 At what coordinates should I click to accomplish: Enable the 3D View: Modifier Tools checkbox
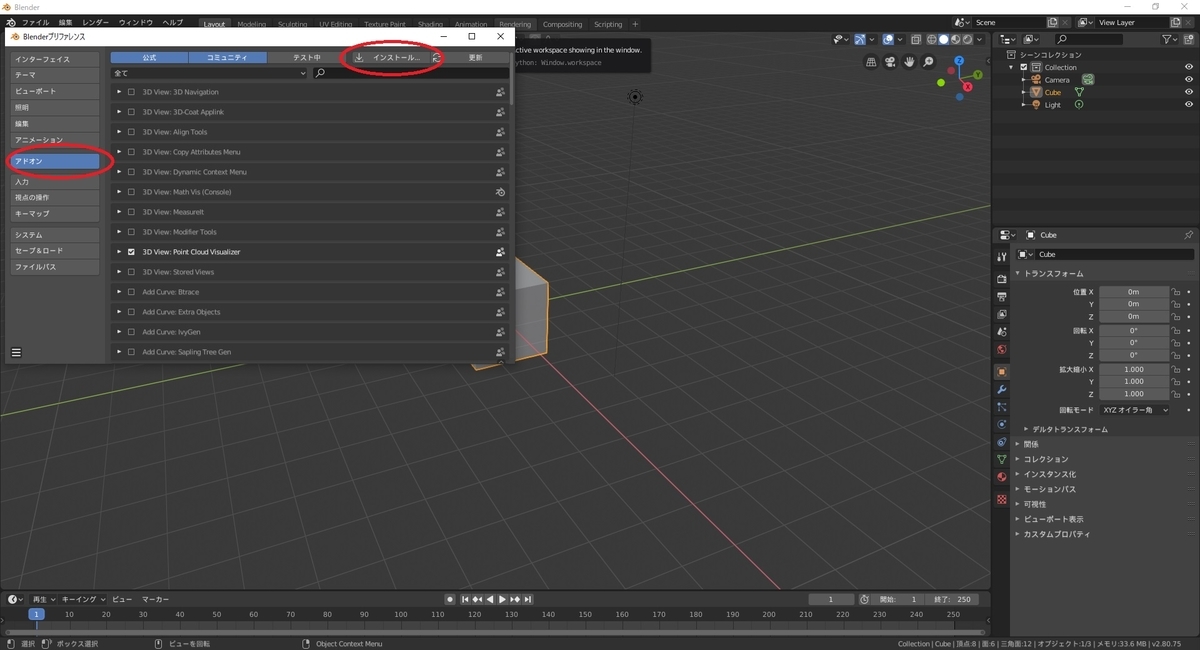(131, 232)
